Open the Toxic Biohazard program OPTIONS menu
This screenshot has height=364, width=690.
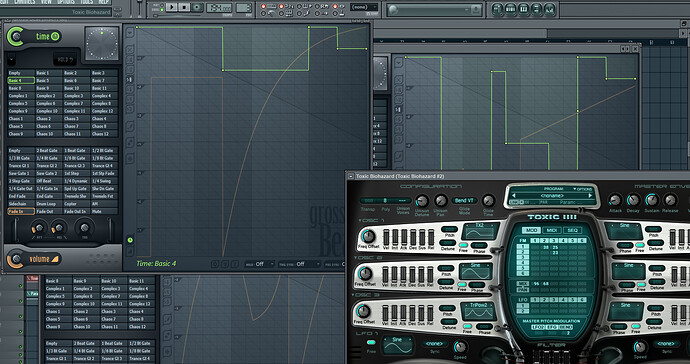tap(582, 189)
